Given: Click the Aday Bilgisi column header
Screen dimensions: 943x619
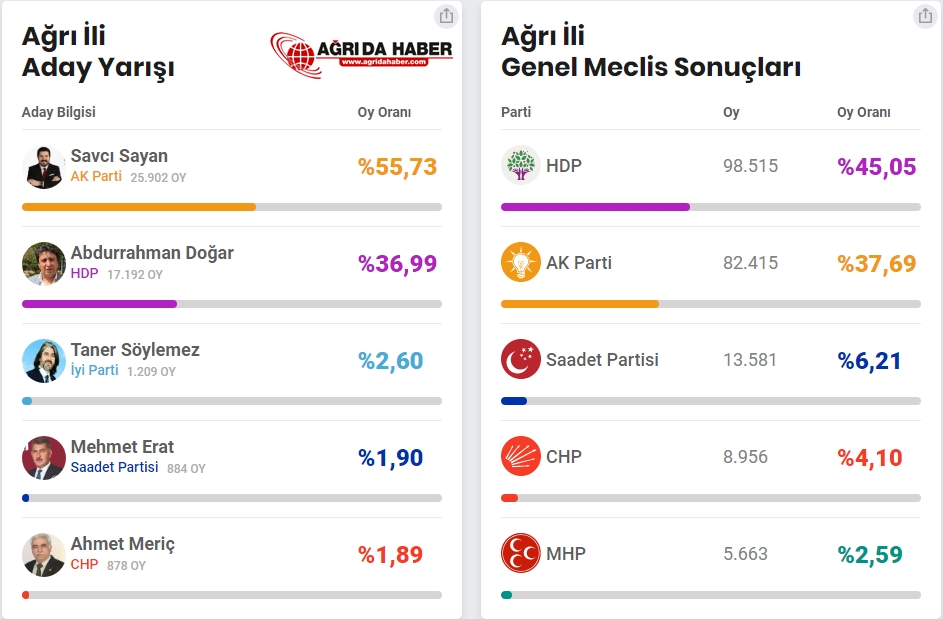Looking at the screenshot, I should tap(59, 112).
